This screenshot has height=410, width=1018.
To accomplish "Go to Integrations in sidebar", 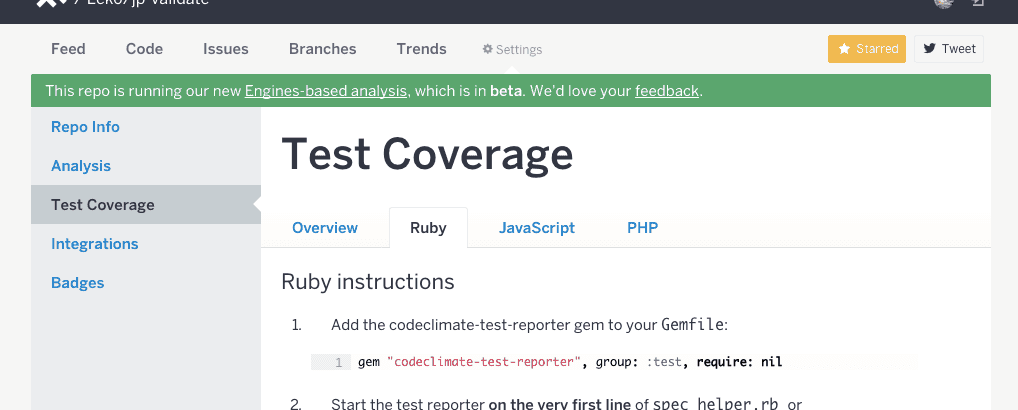I will tap(95, 244).
